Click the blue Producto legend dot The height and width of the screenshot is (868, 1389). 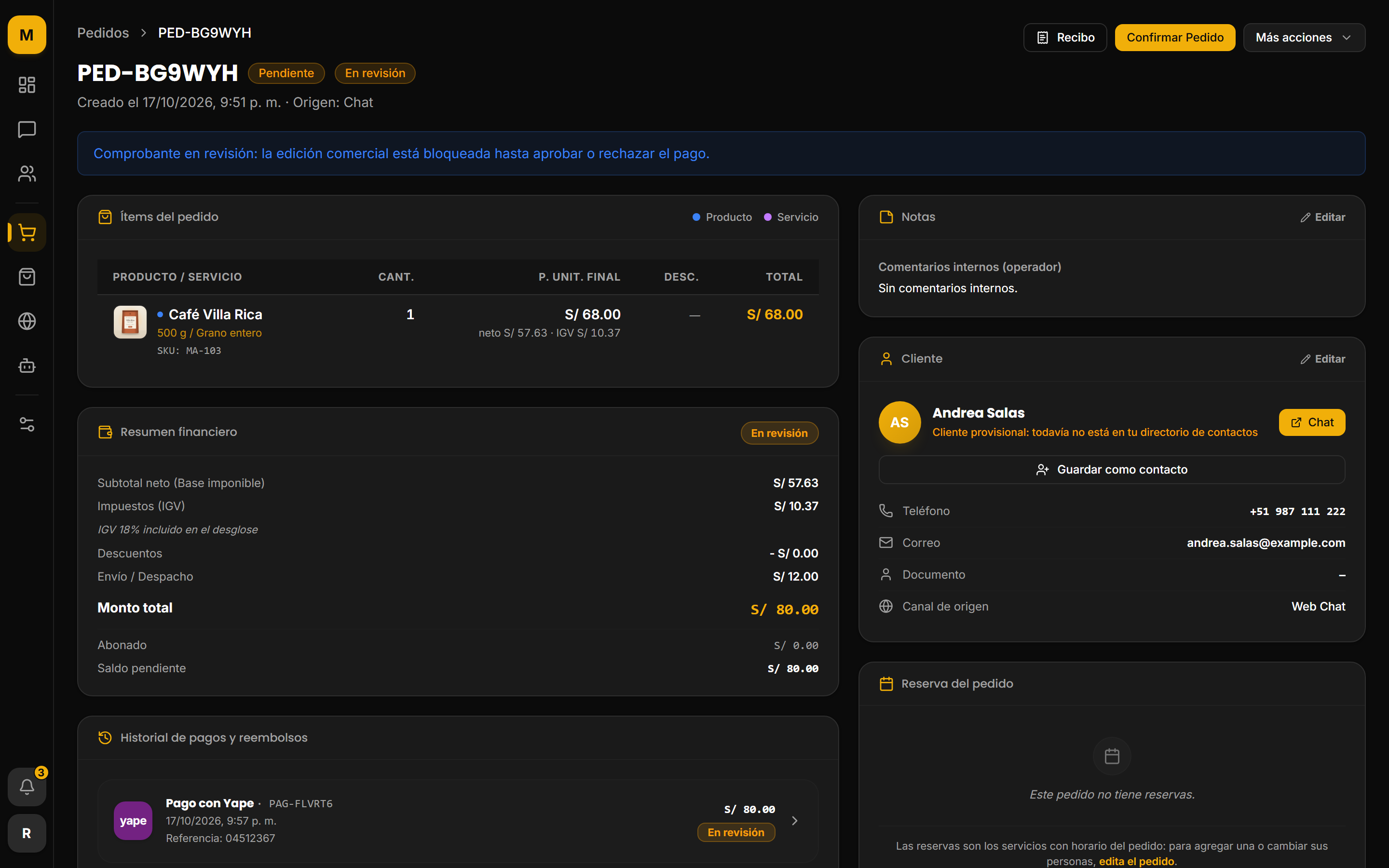coord(696,217)
